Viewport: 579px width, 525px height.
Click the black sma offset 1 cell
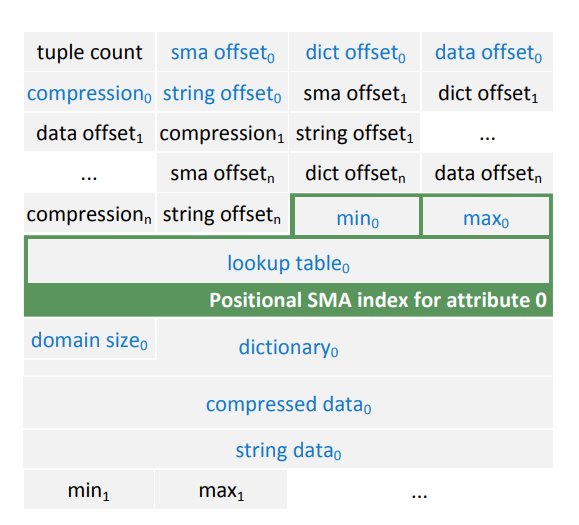pos(355,92)
